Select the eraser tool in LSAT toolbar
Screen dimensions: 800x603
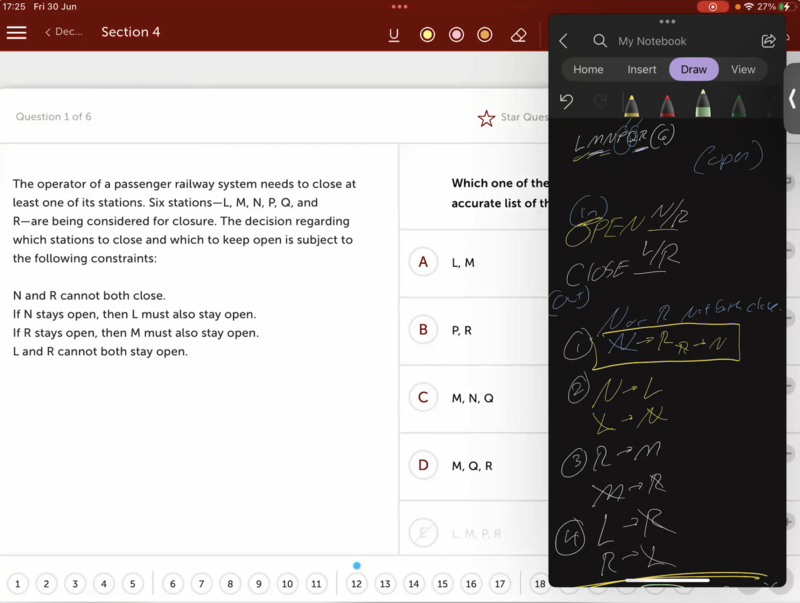tap(518, 35)
